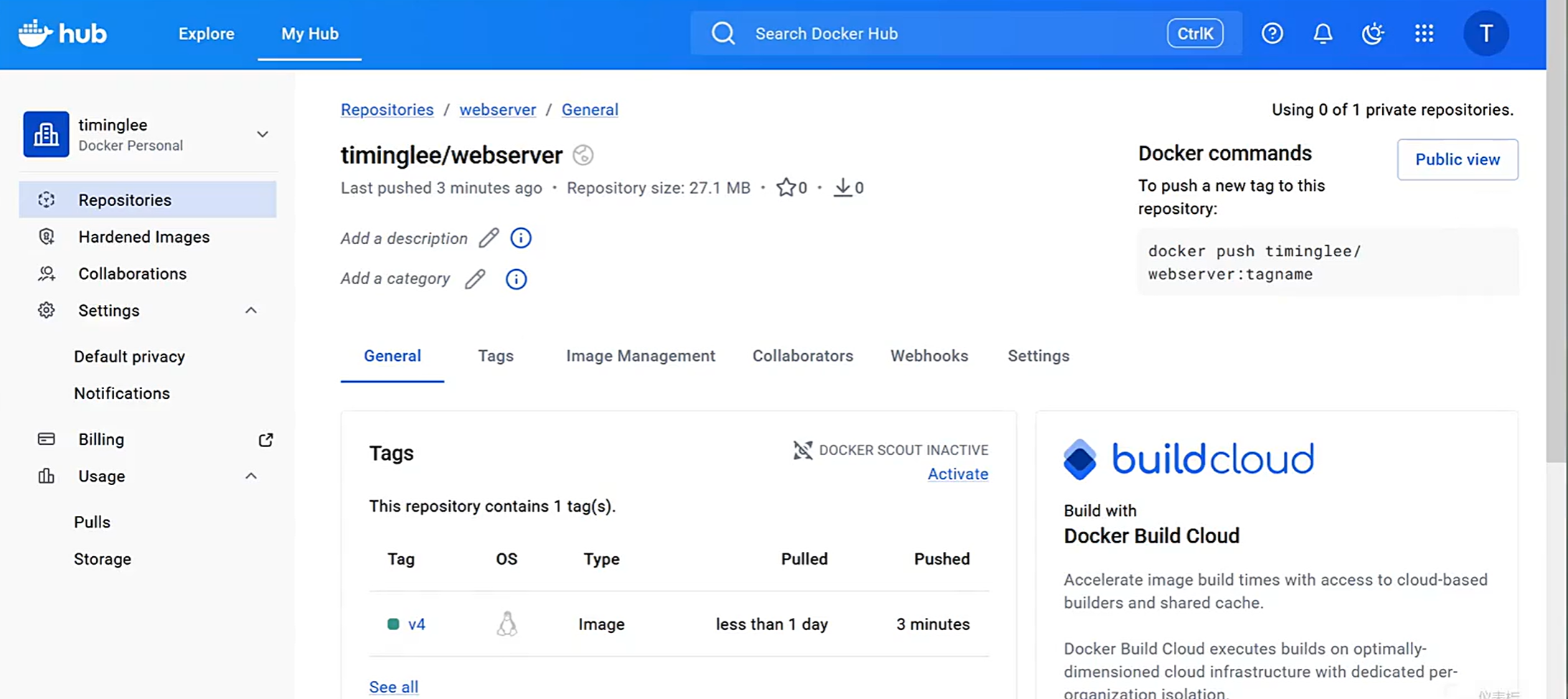This screenshot has width=1568, height=699.
Task: Click webserver breadcrumb link
Action: (498, 110)
